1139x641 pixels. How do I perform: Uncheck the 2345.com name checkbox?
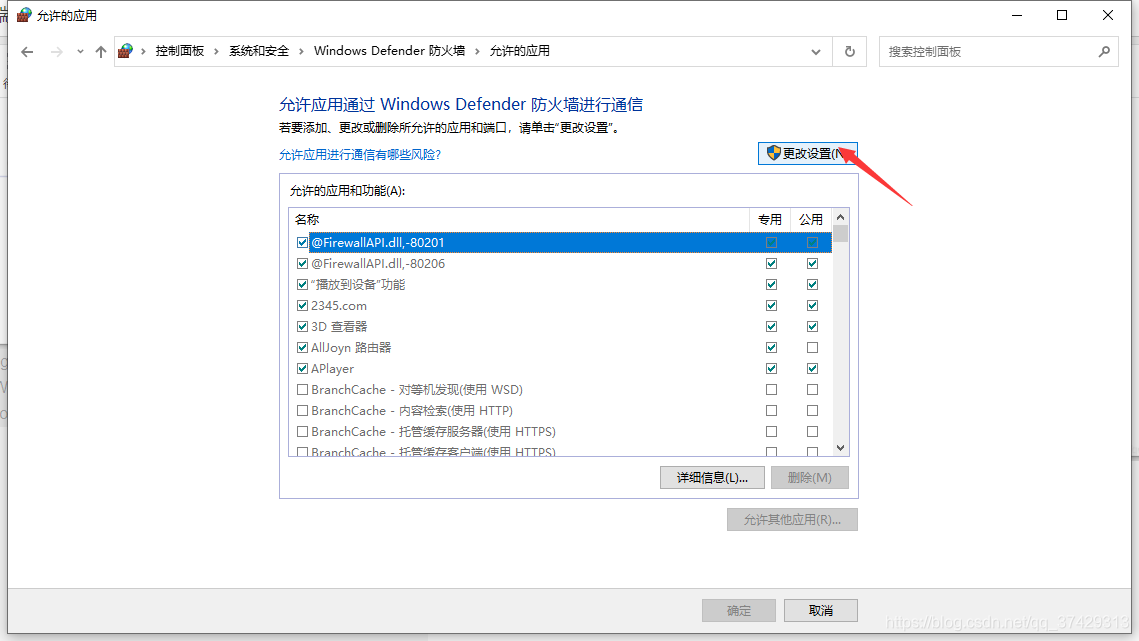[302, 306]
